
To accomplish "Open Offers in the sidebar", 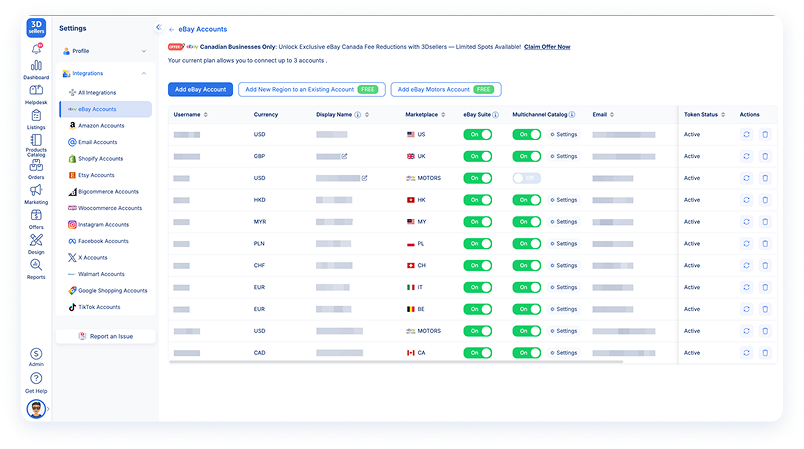I will (x=36, y=219).
